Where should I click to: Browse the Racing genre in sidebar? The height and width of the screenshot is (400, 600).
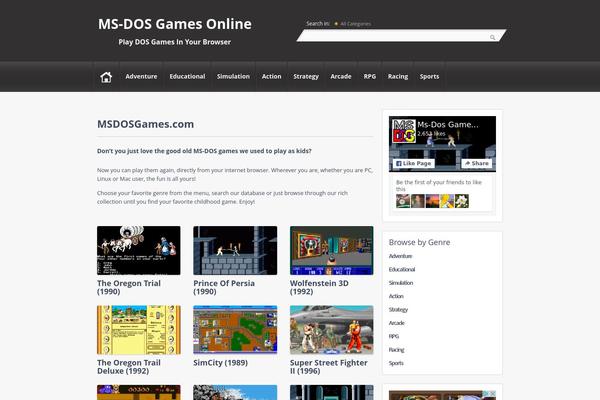[x=396, y=350]
